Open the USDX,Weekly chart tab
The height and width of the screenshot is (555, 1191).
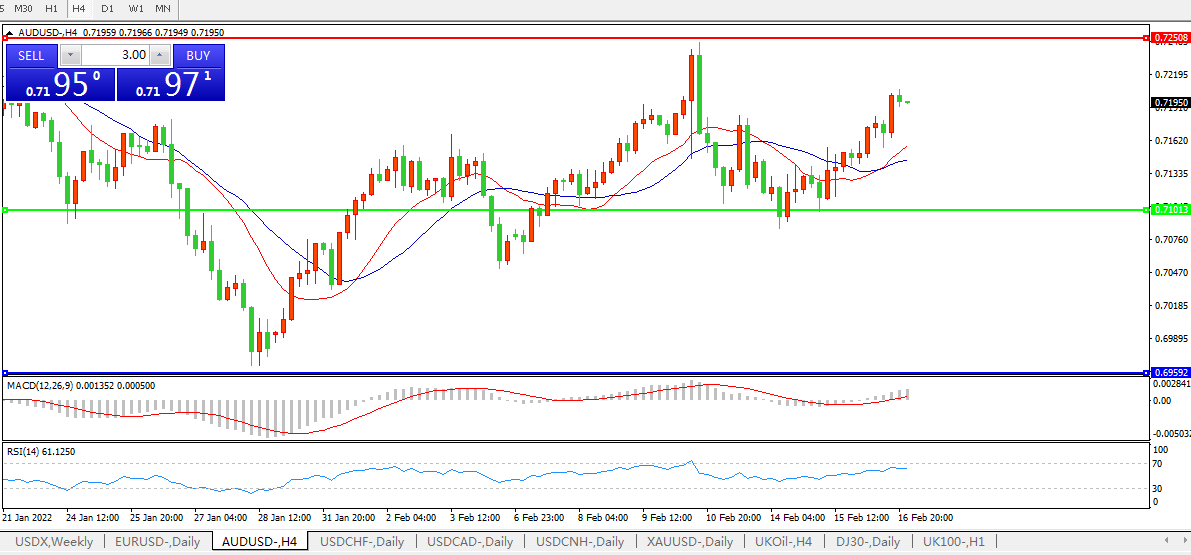click(54, 542)
